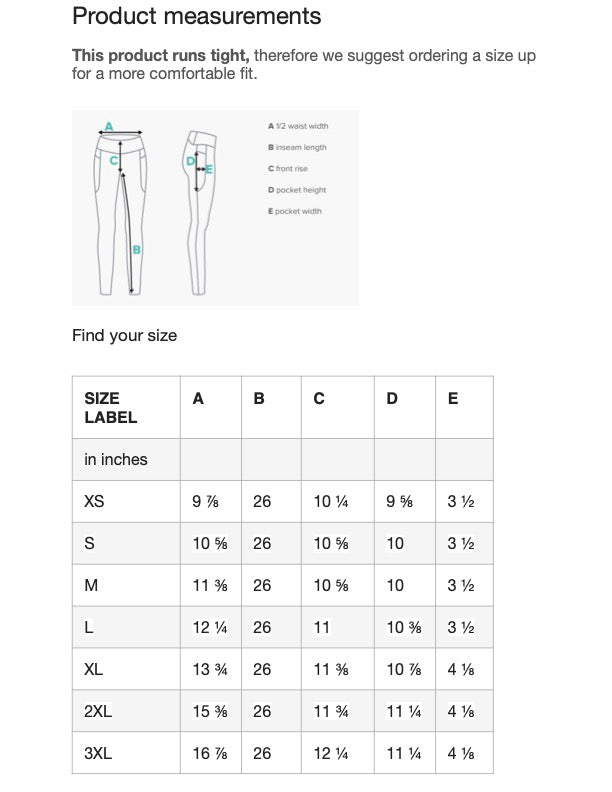Click the 'C front rise' legend entry
Viewport: 612px width, 792px height.
(288, 169)
